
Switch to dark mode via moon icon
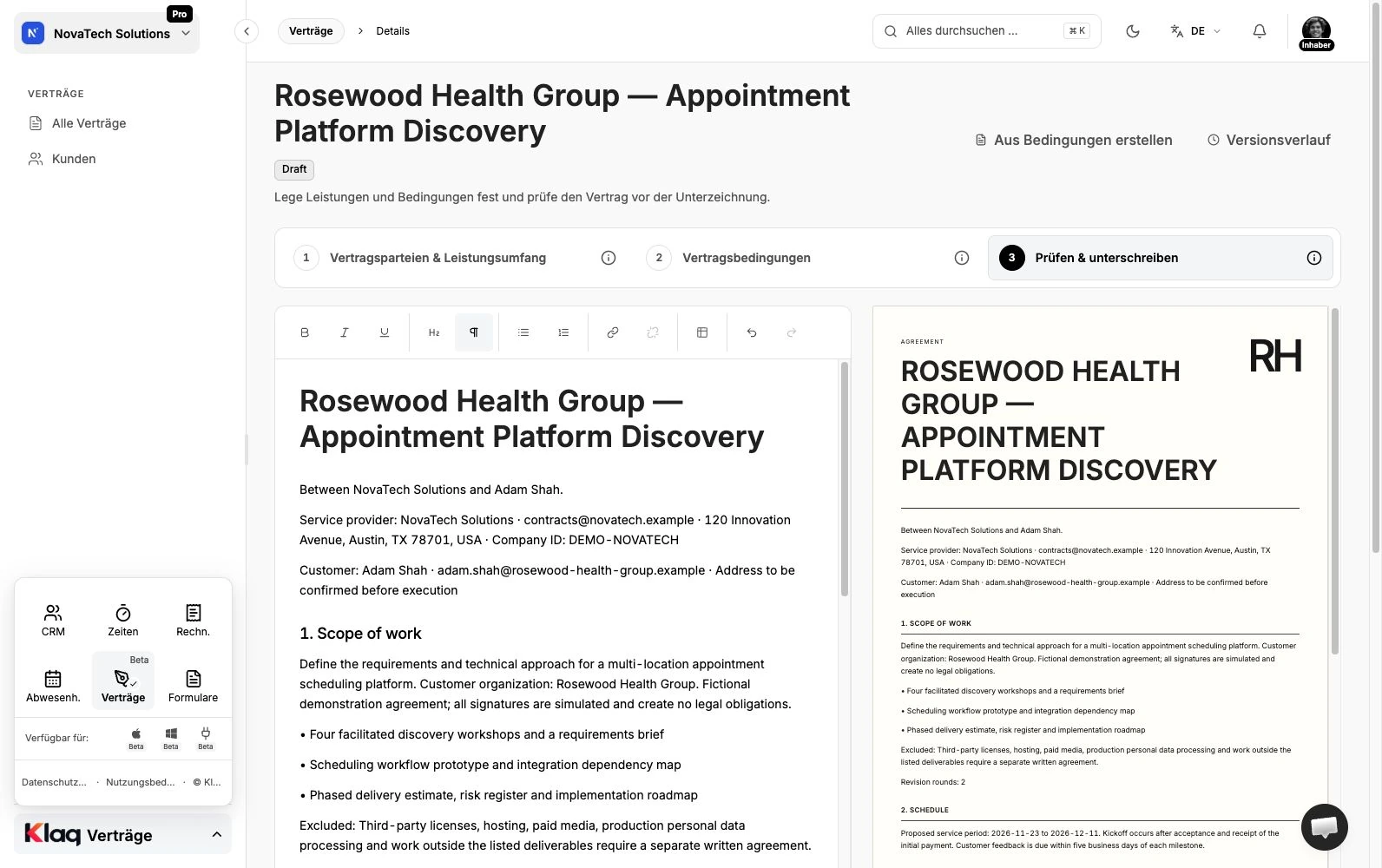(x=1133, y=31)
